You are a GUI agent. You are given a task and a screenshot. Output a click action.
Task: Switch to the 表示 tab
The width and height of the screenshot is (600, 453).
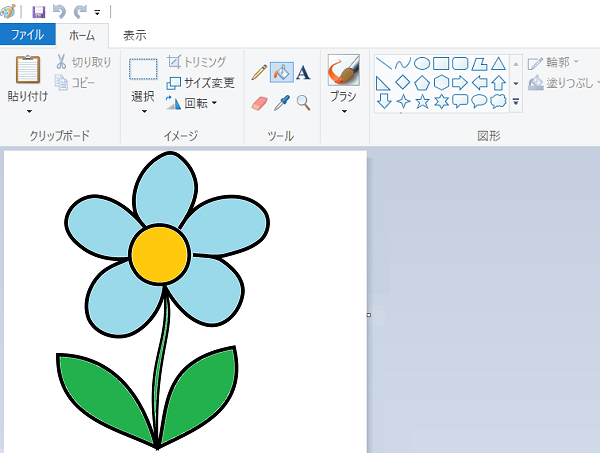135,35
